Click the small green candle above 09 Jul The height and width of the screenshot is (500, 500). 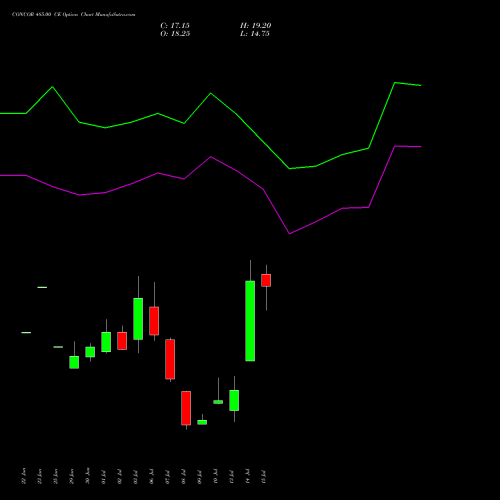(x=202, y=422)
